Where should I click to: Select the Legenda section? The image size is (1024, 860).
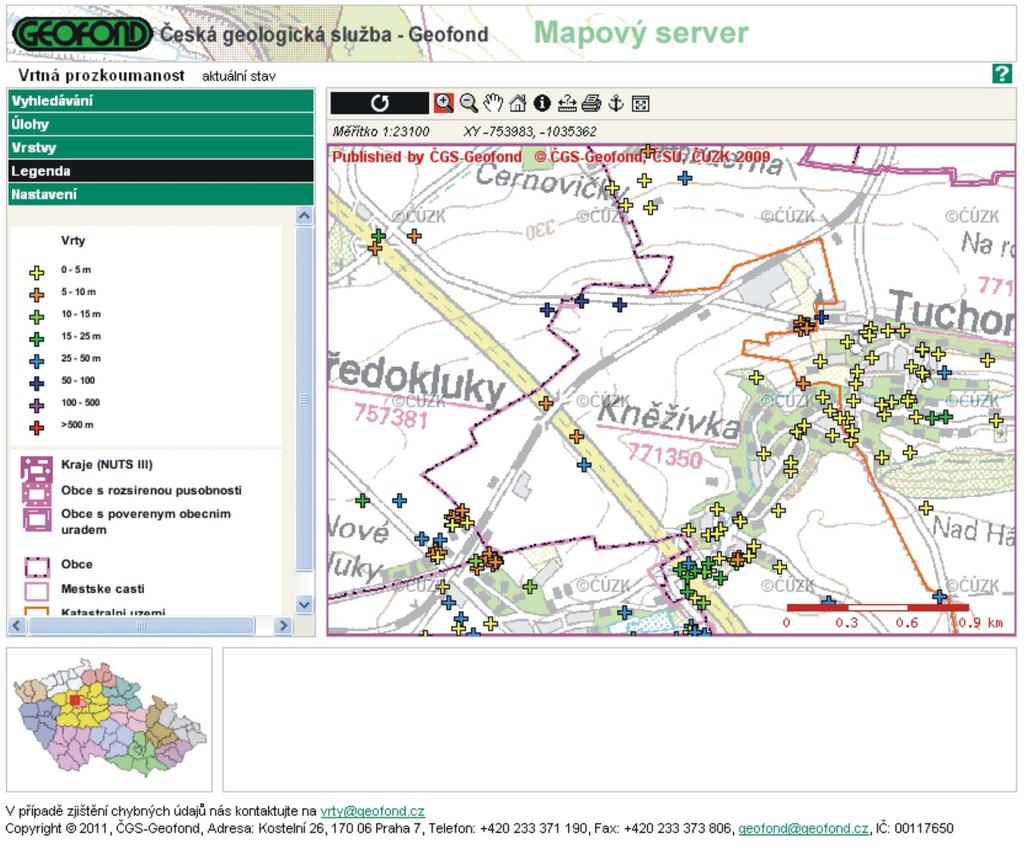(161, 171)
